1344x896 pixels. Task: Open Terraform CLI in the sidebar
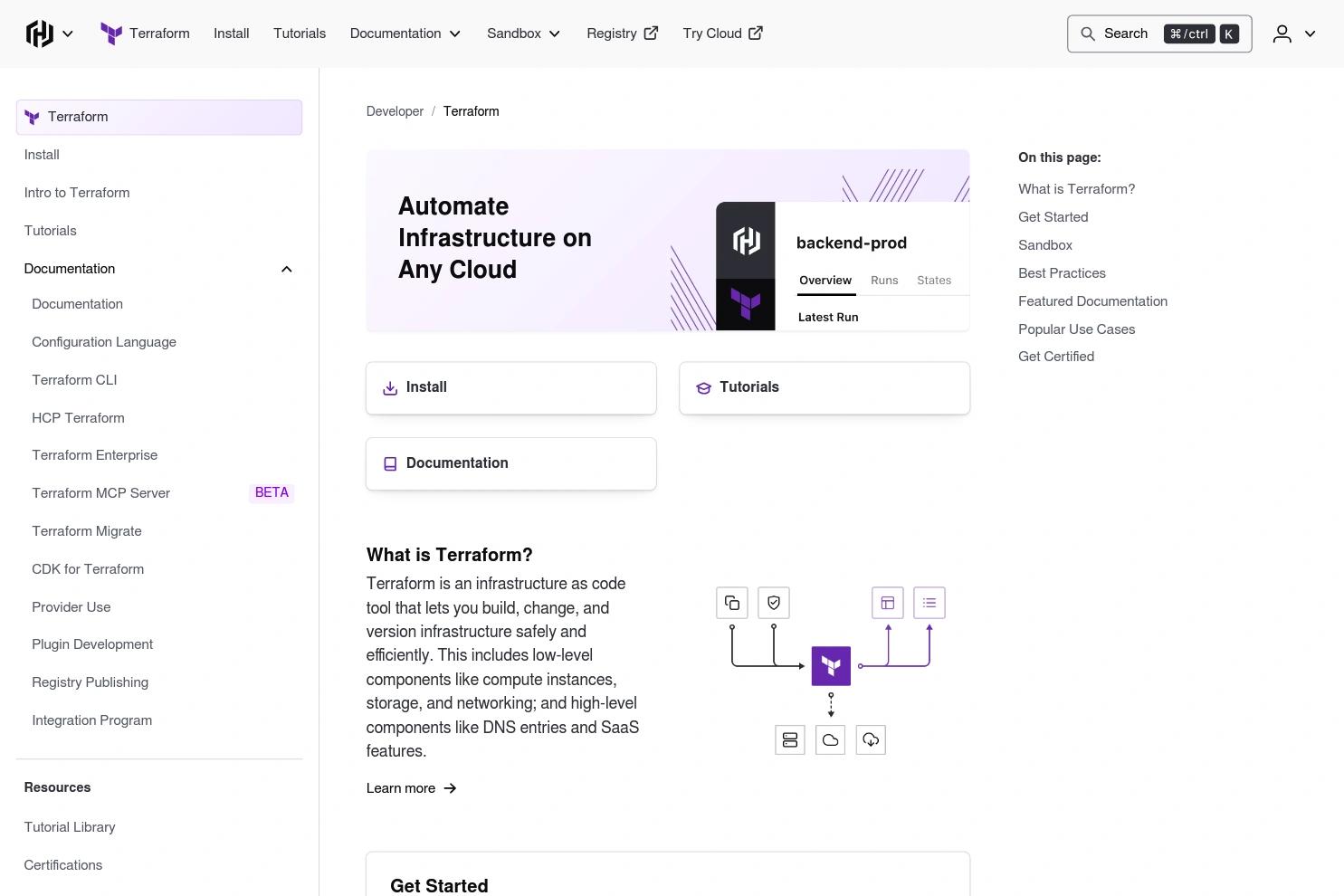74,380
